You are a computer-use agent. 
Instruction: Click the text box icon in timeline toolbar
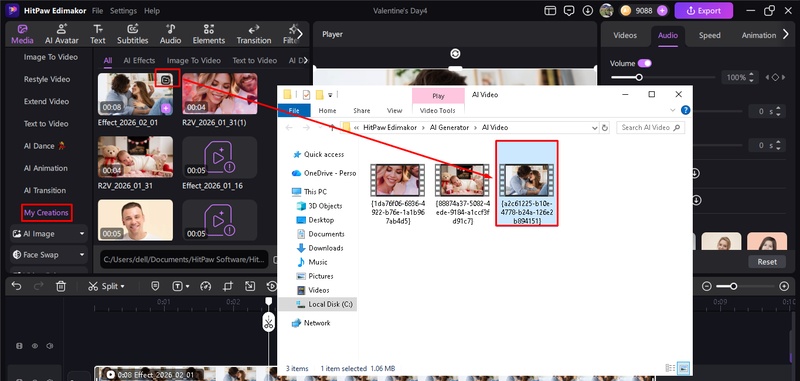177,286
